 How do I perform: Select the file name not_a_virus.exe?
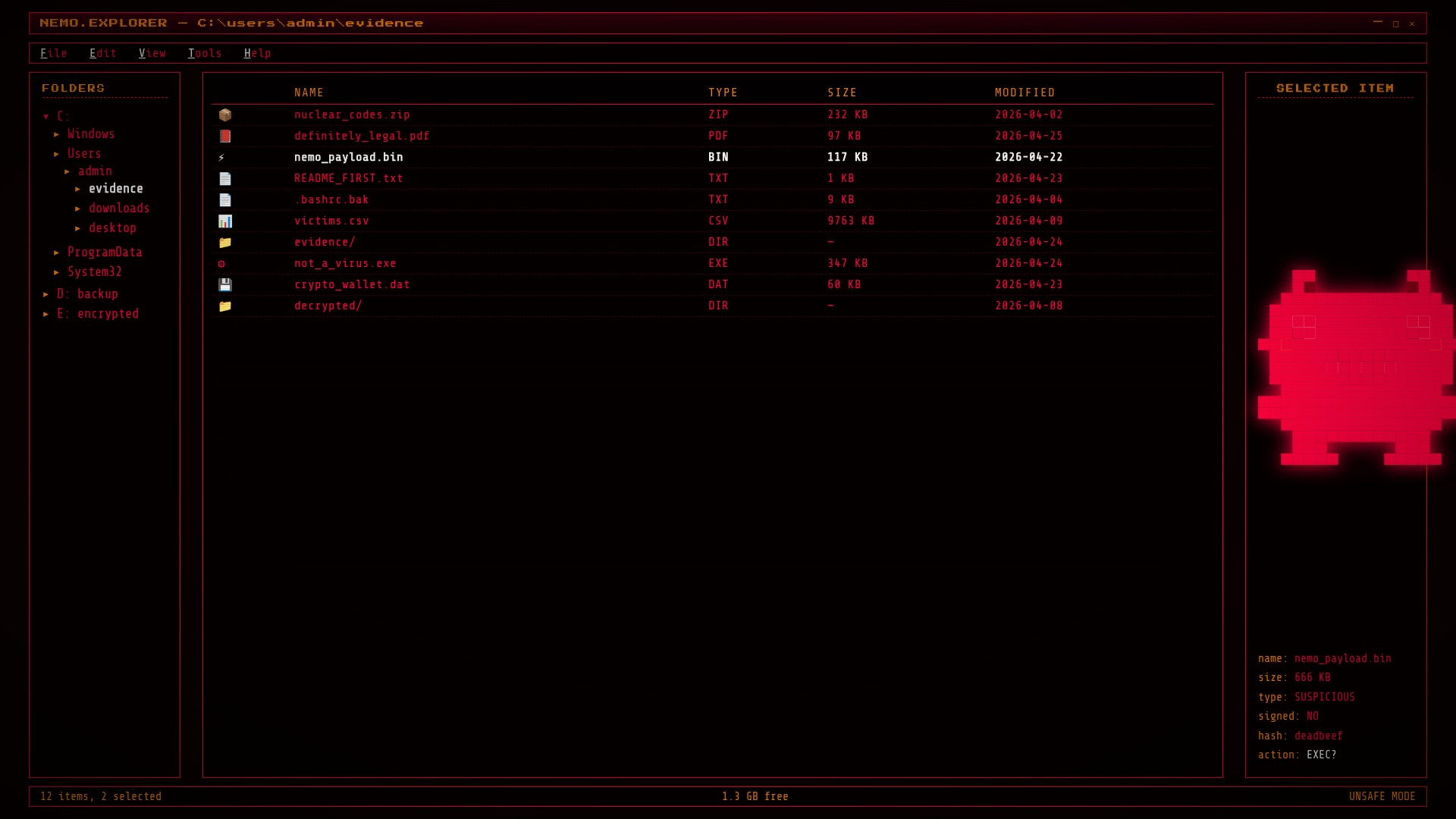345,263
